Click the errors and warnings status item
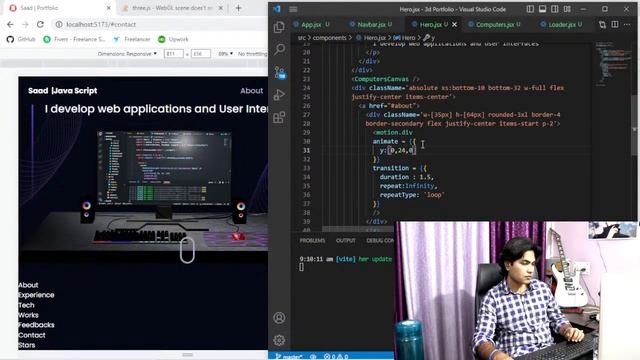 pyautogui.click(x=336, y=356)
